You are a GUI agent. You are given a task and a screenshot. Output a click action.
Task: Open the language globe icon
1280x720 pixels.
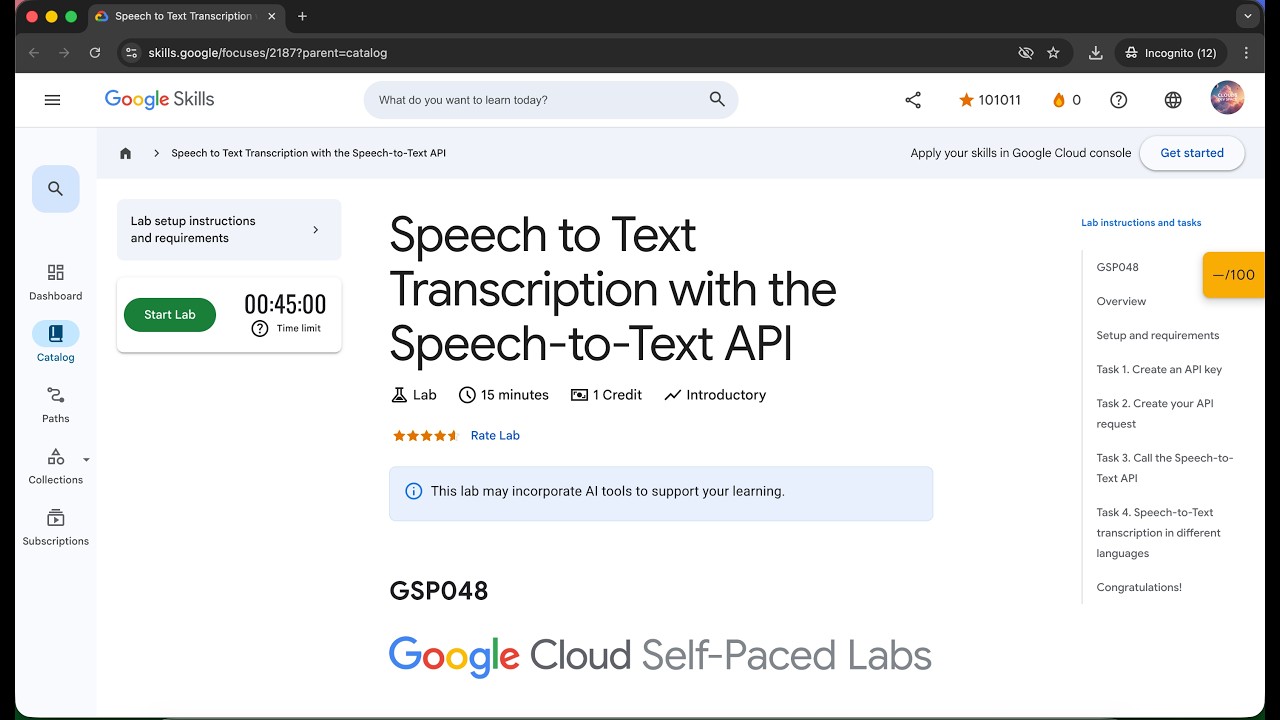(x=1173, y=100)
